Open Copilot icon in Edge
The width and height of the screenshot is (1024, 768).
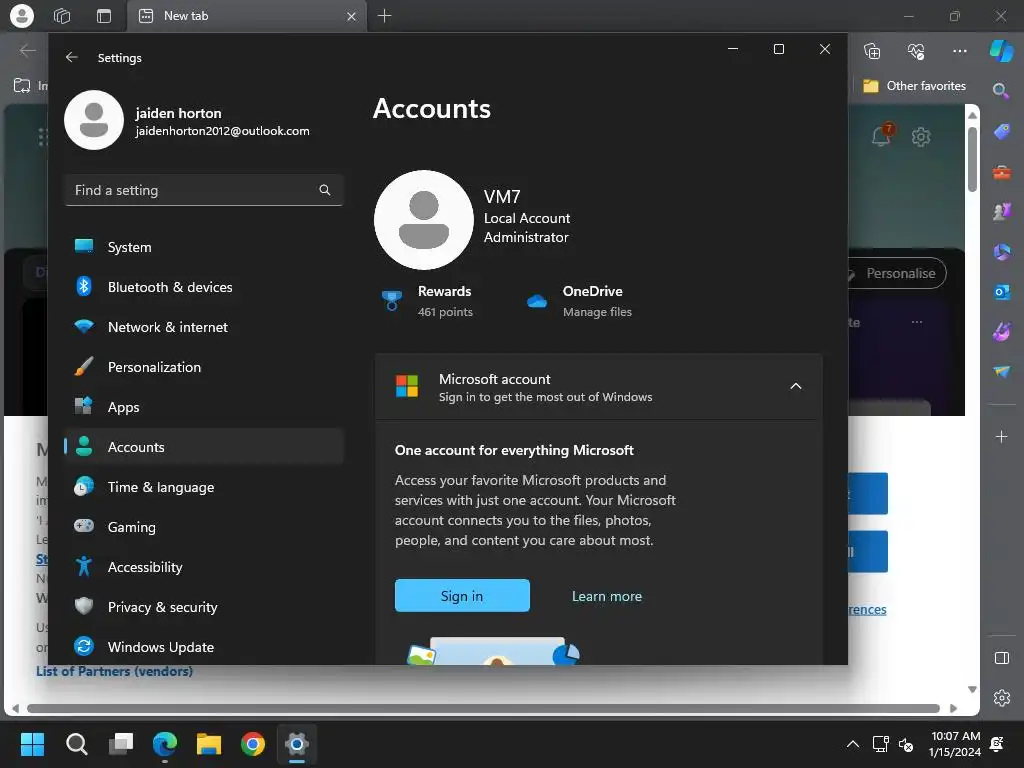[x=1001, y=50]
